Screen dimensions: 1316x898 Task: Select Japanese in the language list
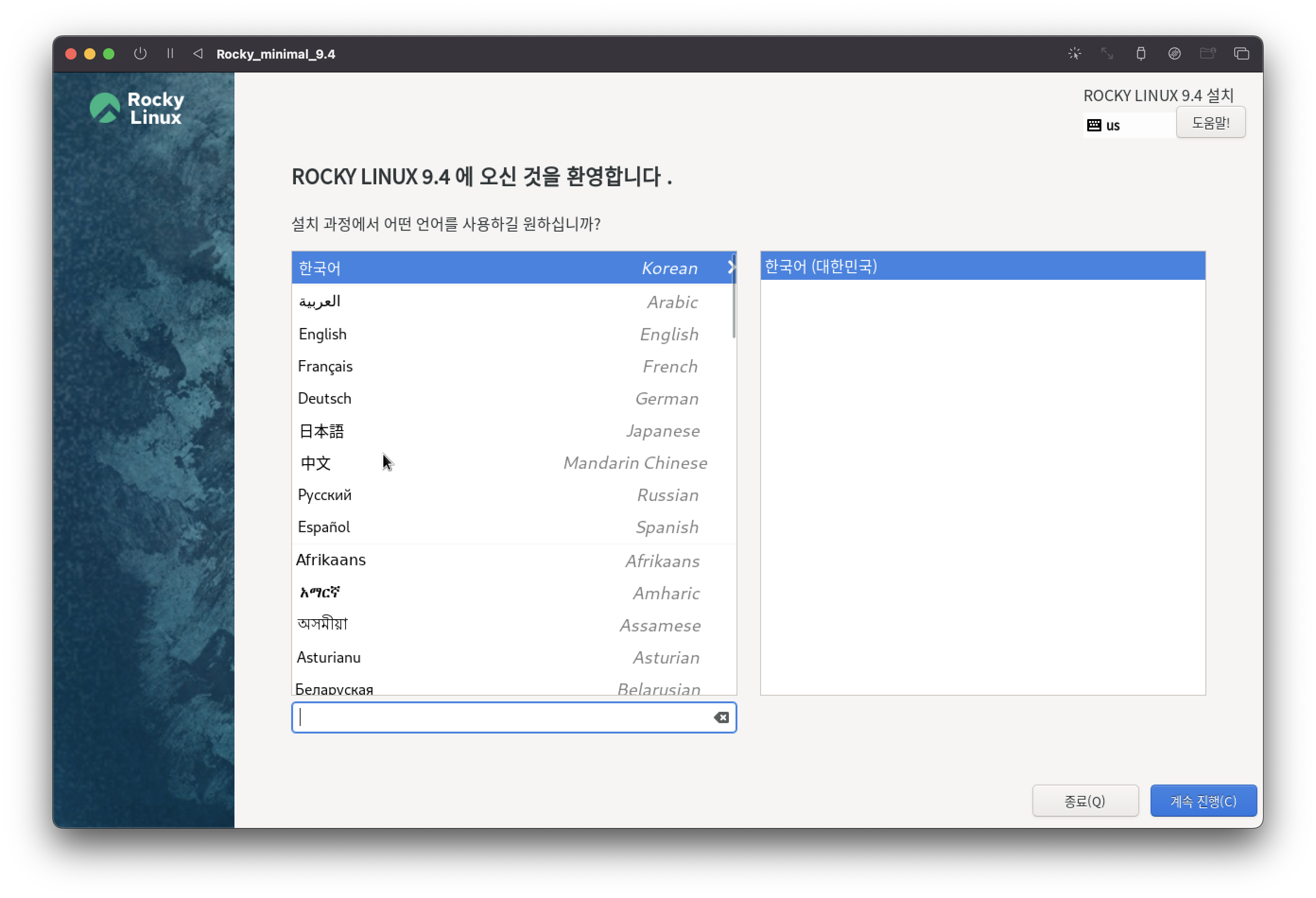[x=498, y=431]
